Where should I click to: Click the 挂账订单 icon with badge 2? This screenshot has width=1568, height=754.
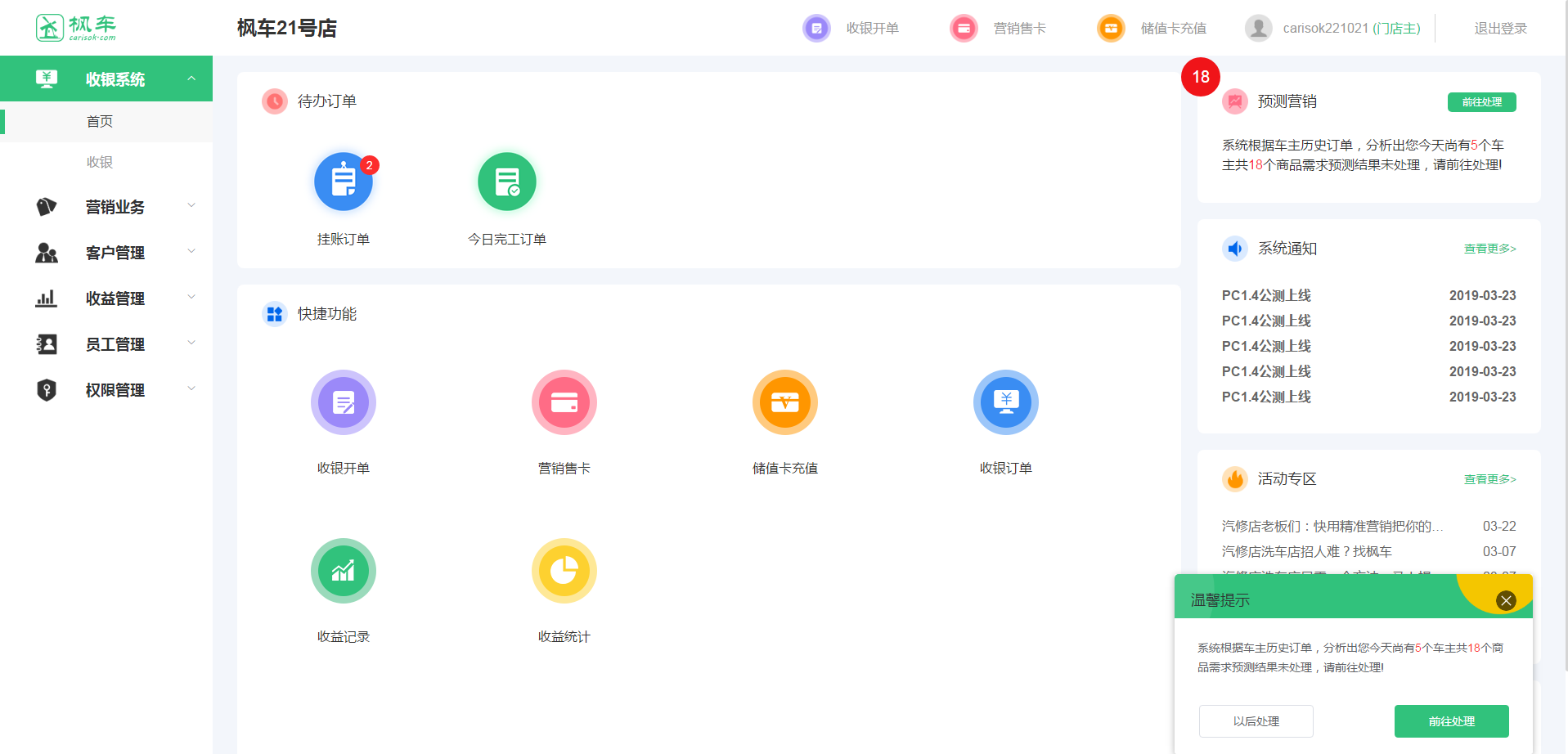click(344, 182)
